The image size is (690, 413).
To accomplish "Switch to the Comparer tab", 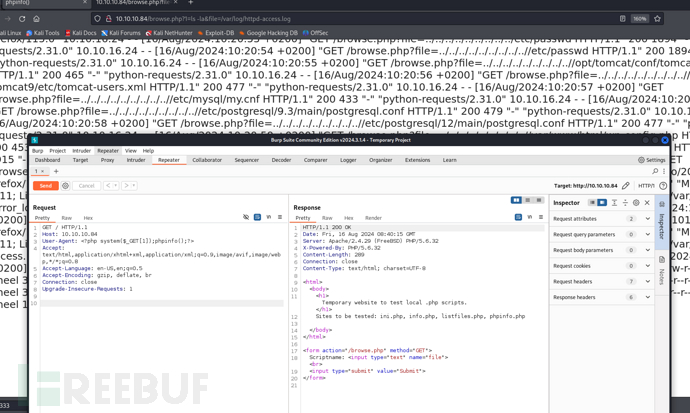I will [316, 160].
